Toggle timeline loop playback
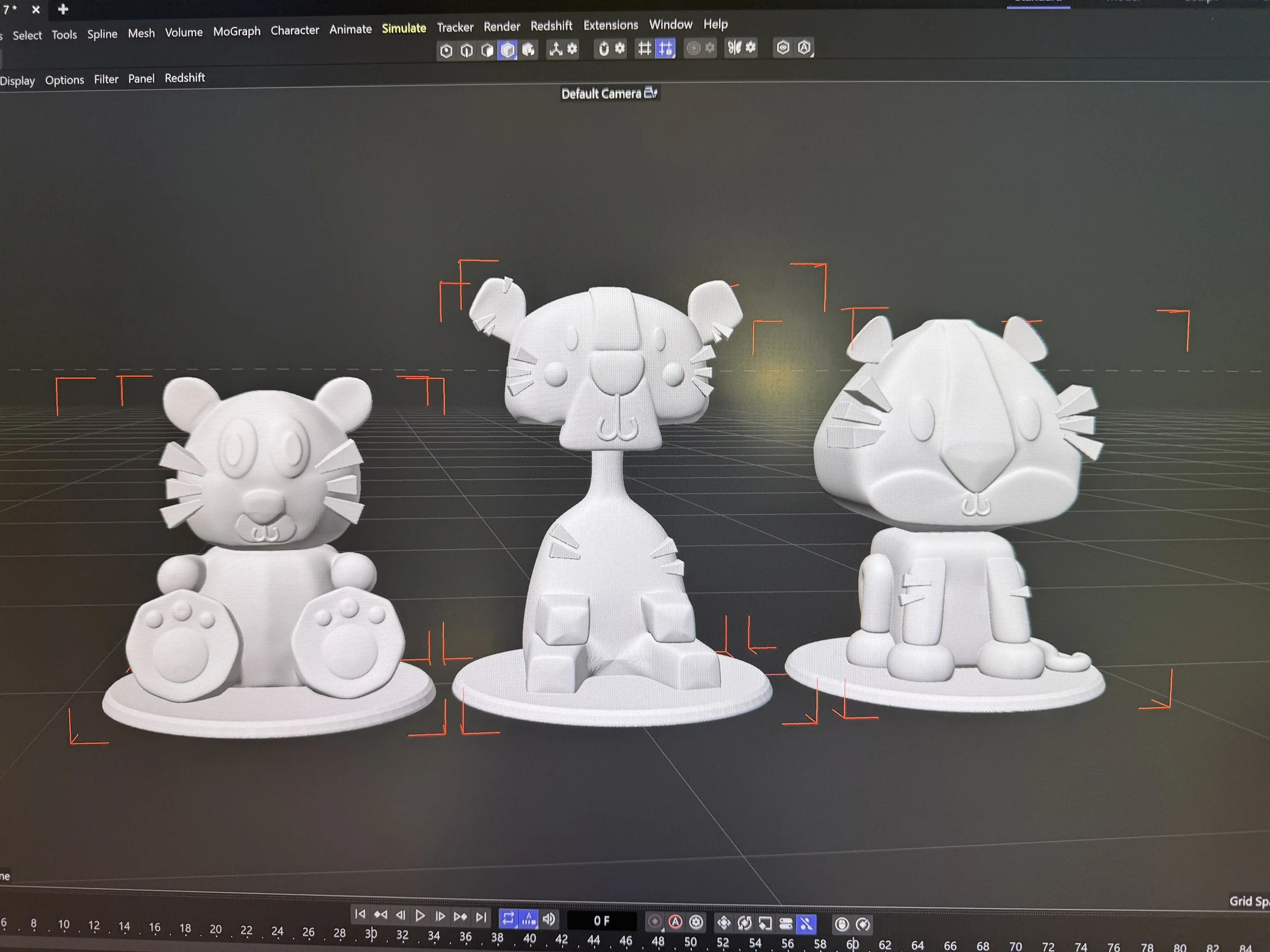 coord(508,918)
